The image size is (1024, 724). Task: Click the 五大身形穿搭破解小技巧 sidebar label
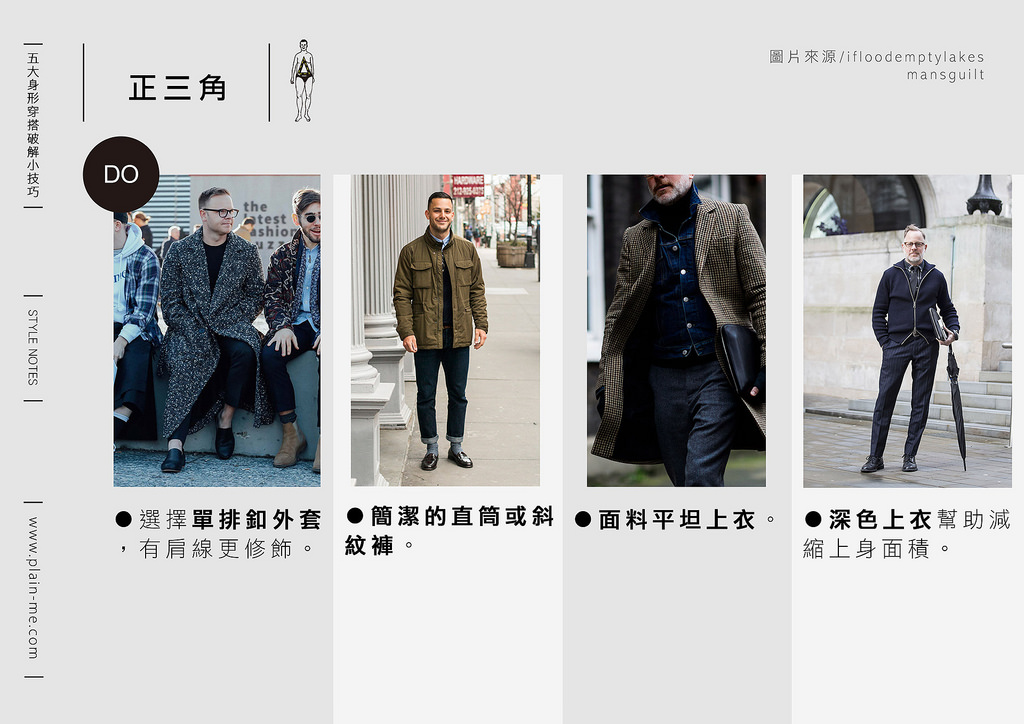33,125
